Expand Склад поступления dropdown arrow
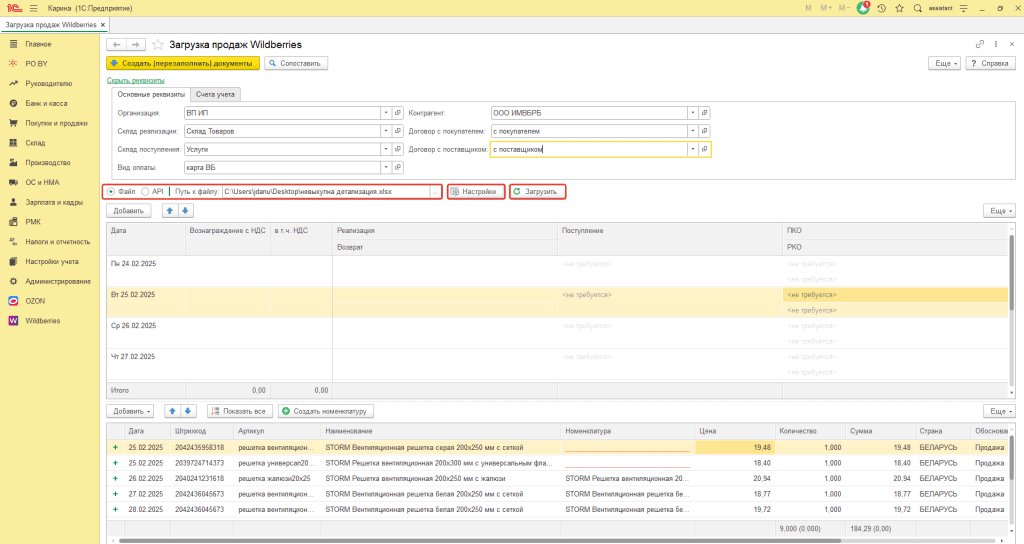This screenshot has width=1024, height=544. pos(386,150)
